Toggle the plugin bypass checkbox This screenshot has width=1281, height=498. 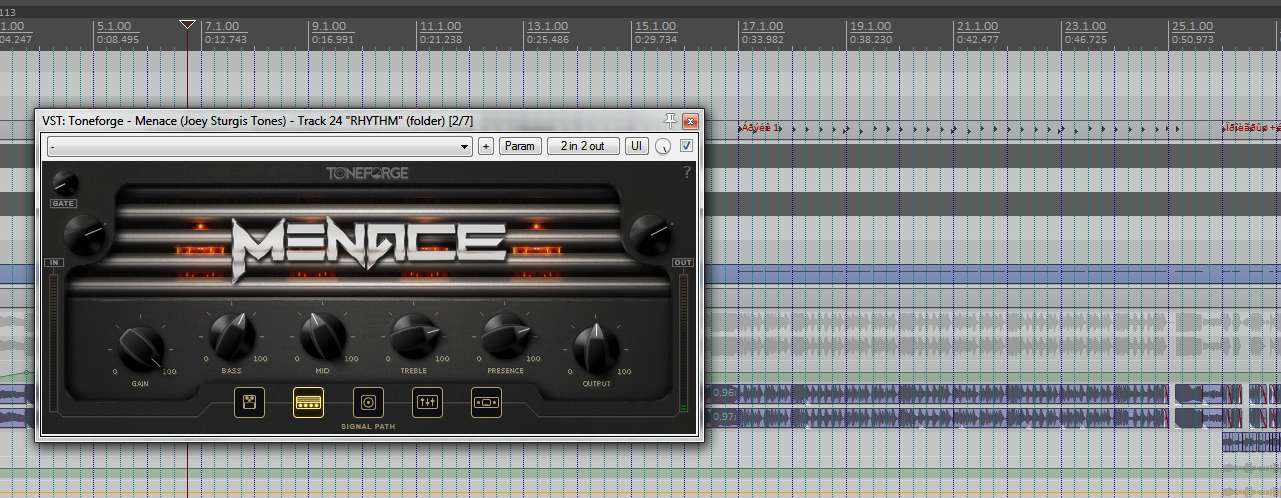686,146
